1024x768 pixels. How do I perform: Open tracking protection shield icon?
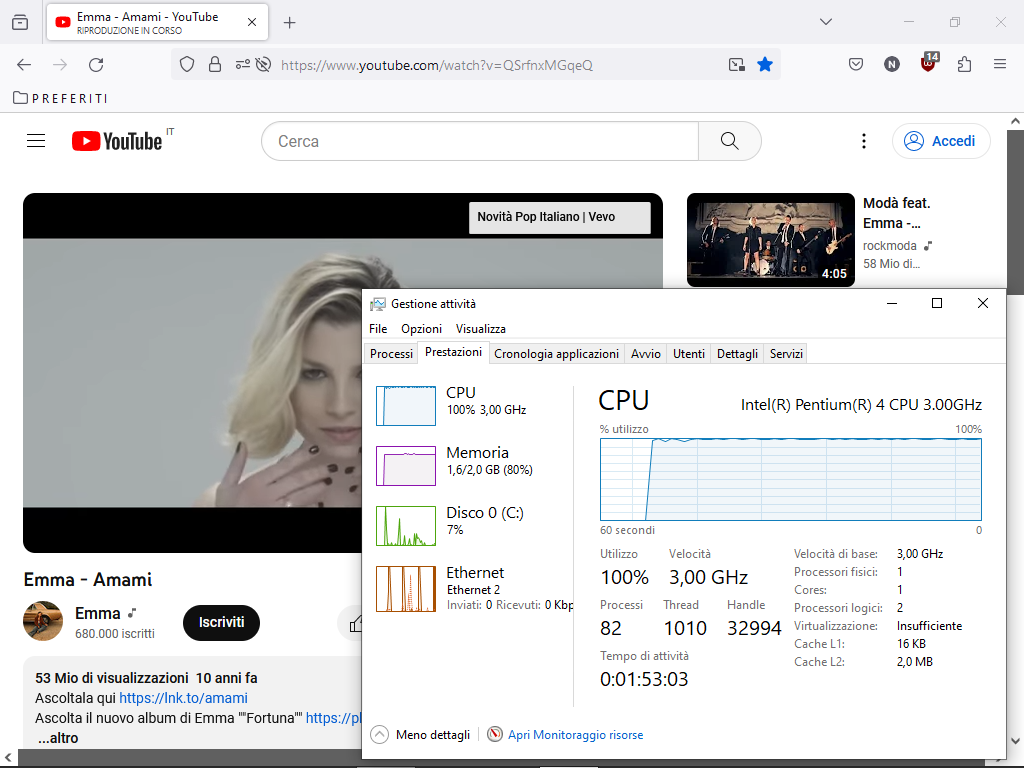coord(187,65)
